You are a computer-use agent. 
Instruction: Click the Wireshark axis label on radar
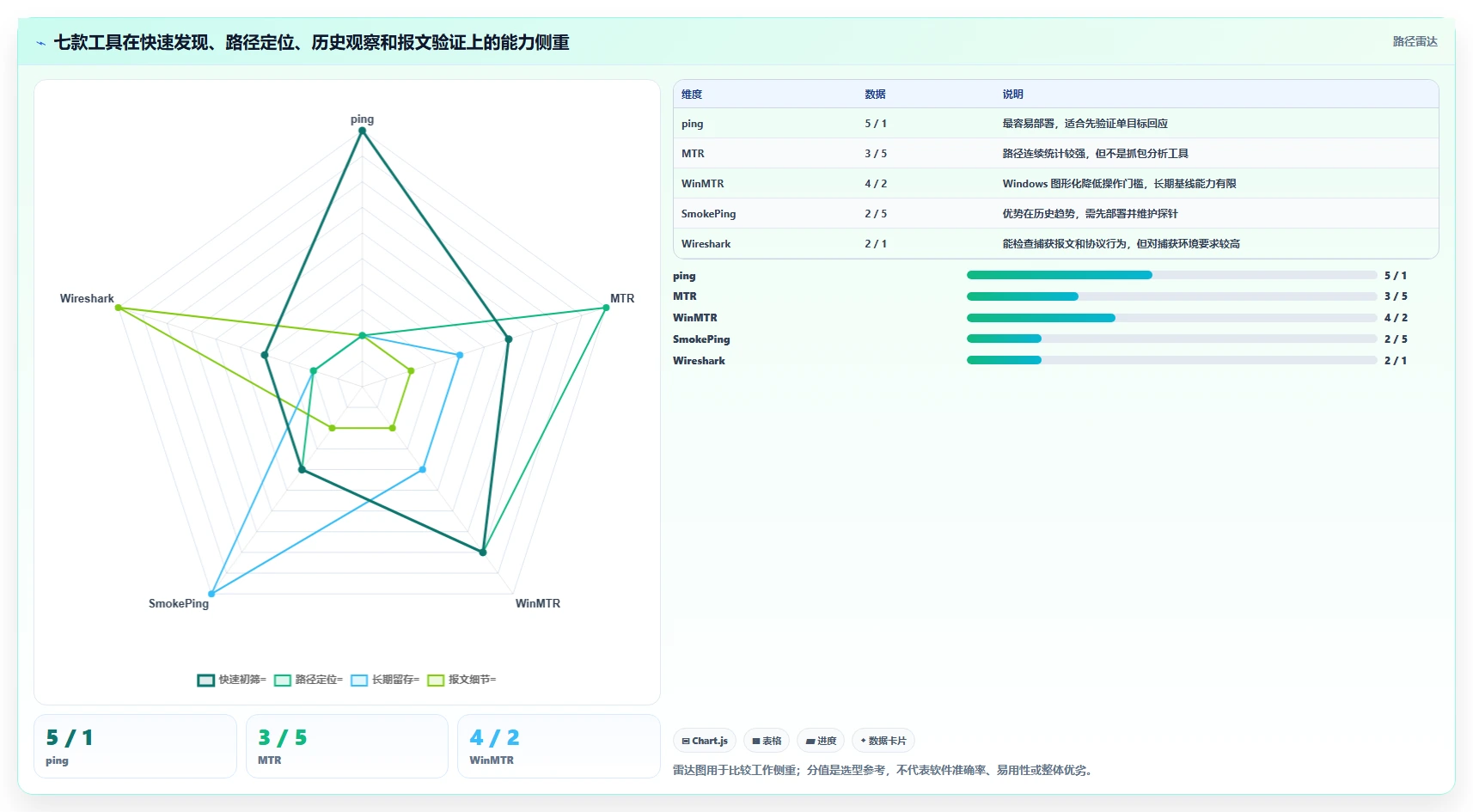[x=87, y=298]
